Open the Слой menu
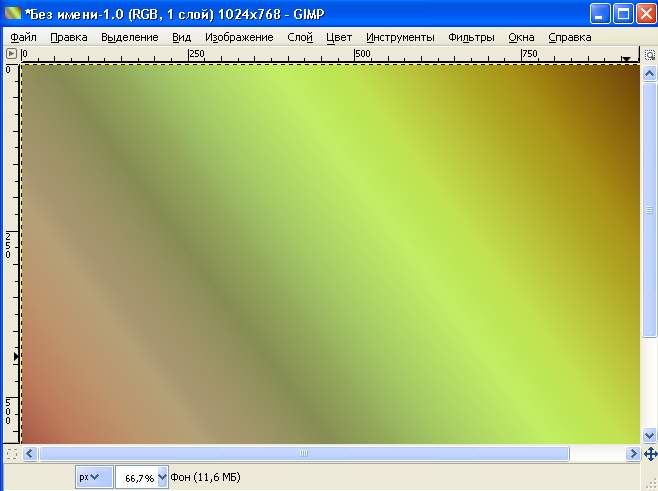Viewport: 658px width, 491px height. tap(300, 37)
